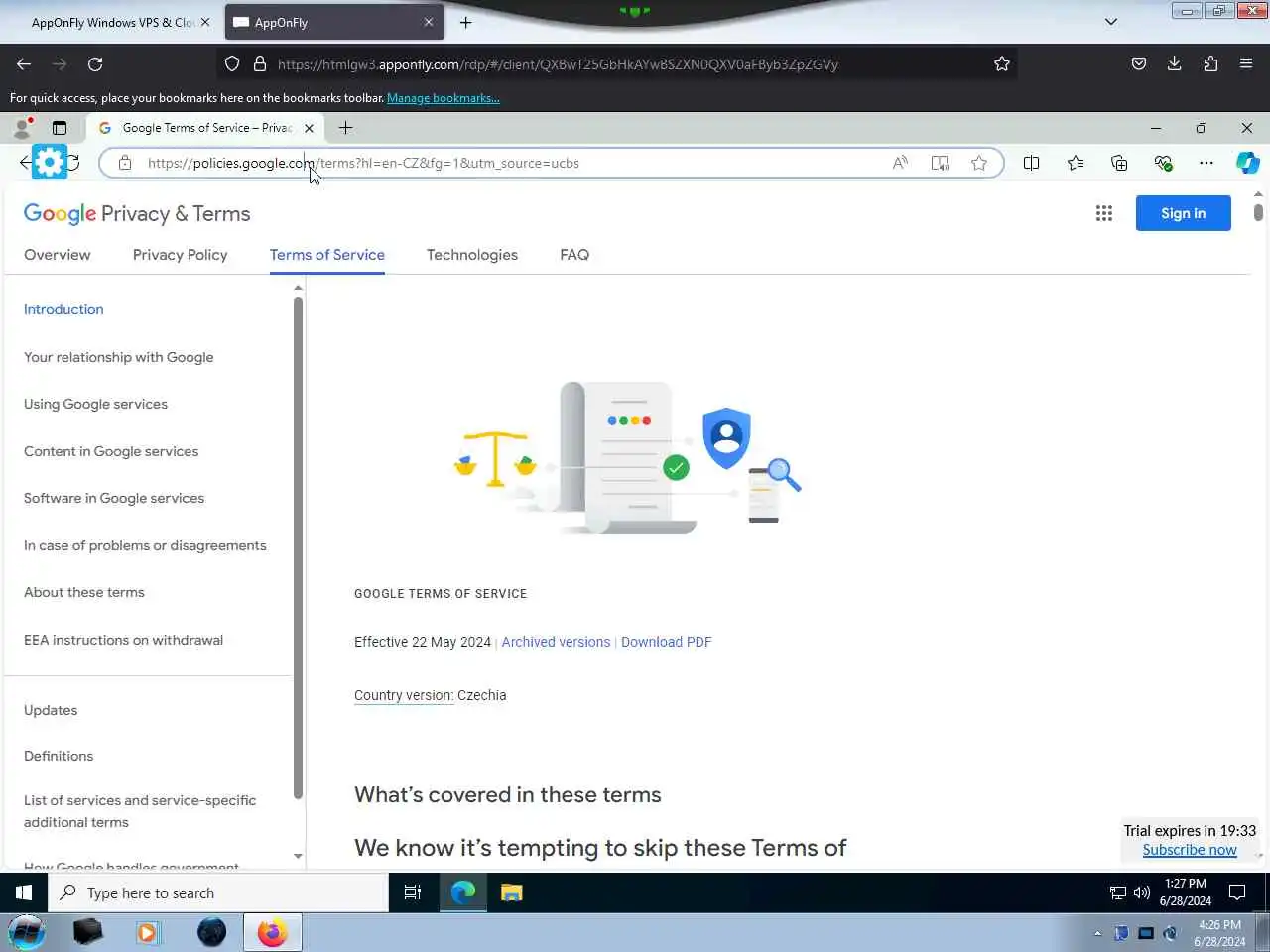Image resolution: width=1270 pixels, height=952 pixels.
Task: Click the Edge address bar URL
Action: coord(363,163)
